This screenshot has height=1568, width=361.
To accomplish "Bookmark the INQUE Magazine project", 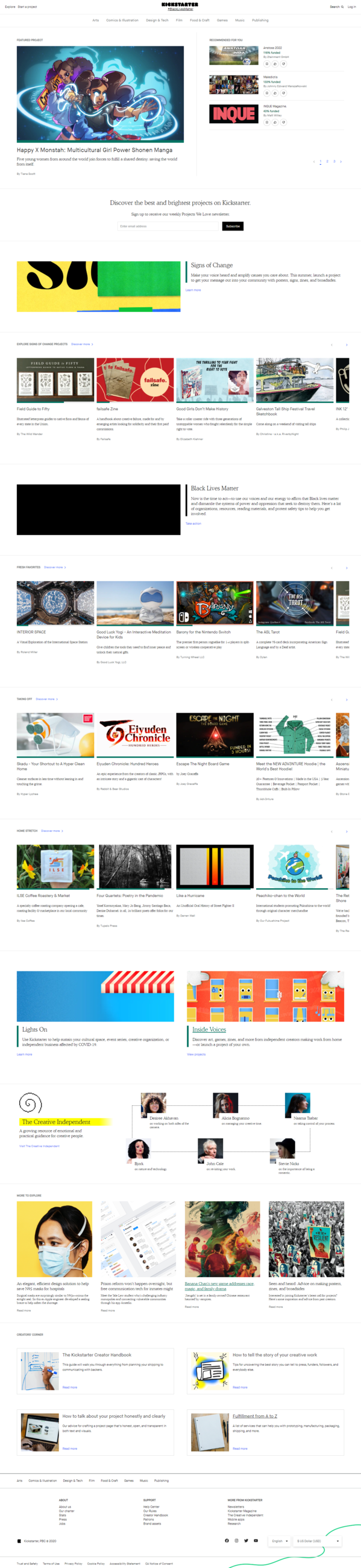I will click(x=267, y=122).
